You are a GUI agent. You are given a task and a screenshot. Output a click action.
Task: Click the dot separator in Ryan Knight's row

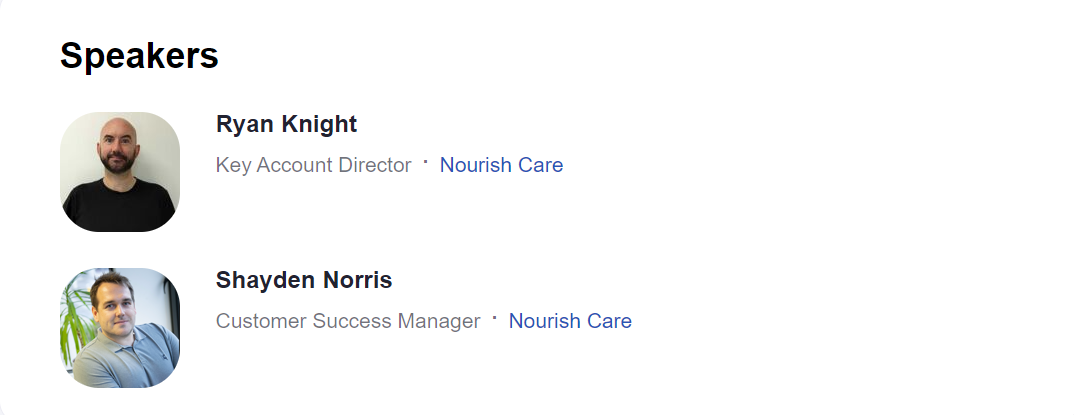[425, 162]
